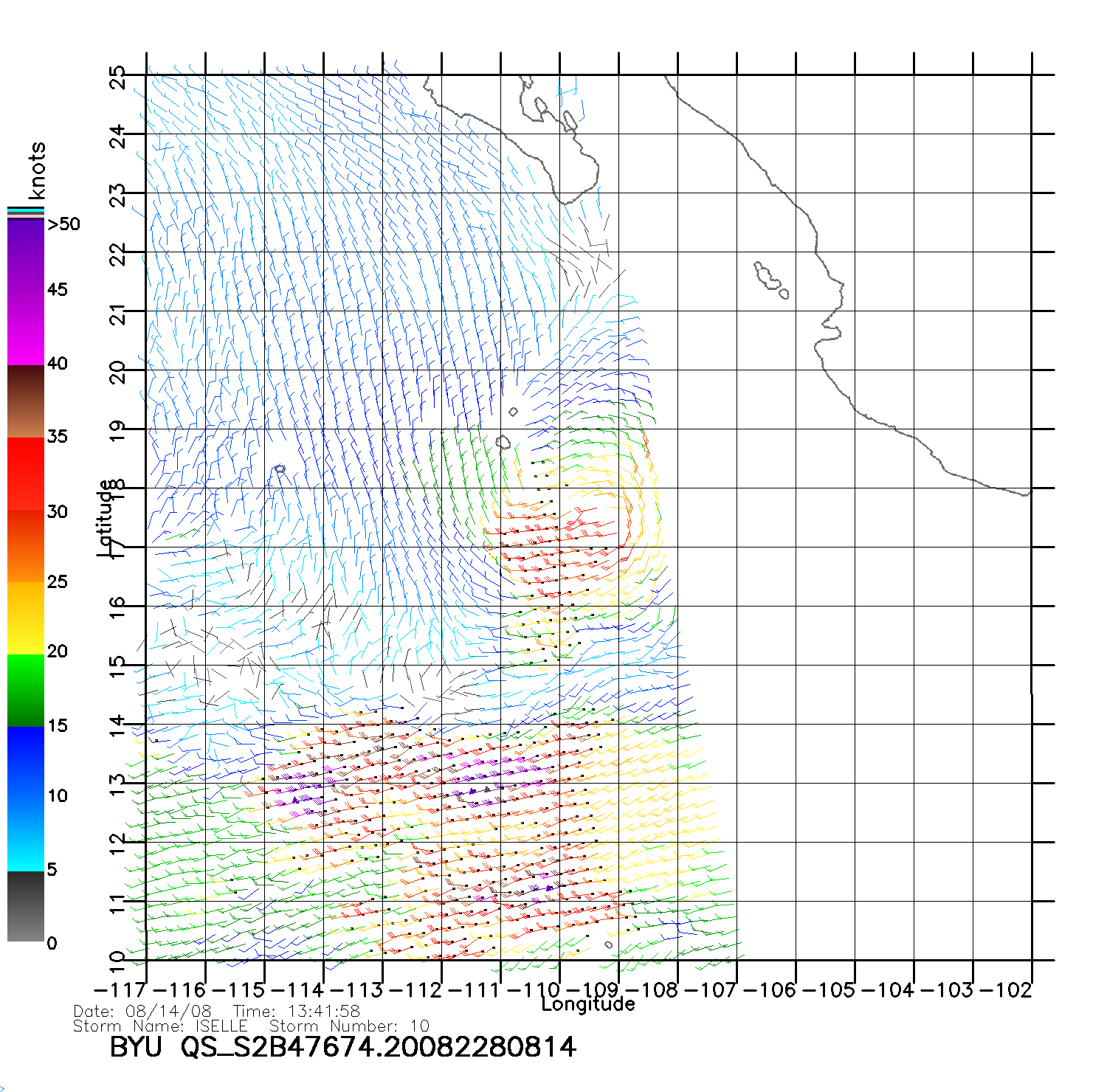The image size is (1107, 1092).
Task: Pick the yellow 20–25 knots legend band
Action: tap(26, 618)
